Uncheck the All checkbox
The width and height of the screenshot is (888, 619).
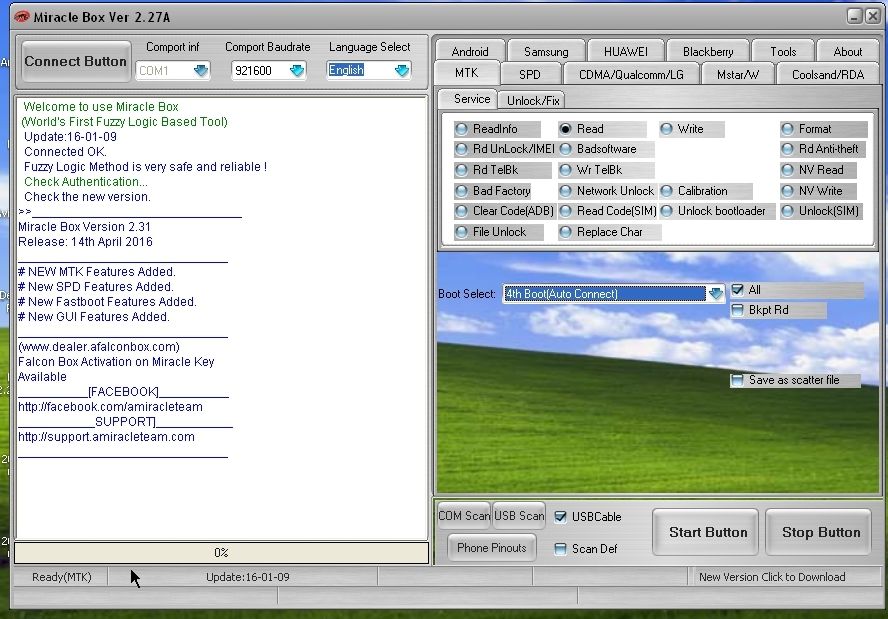pyautogui.click(x=737, y=290)
